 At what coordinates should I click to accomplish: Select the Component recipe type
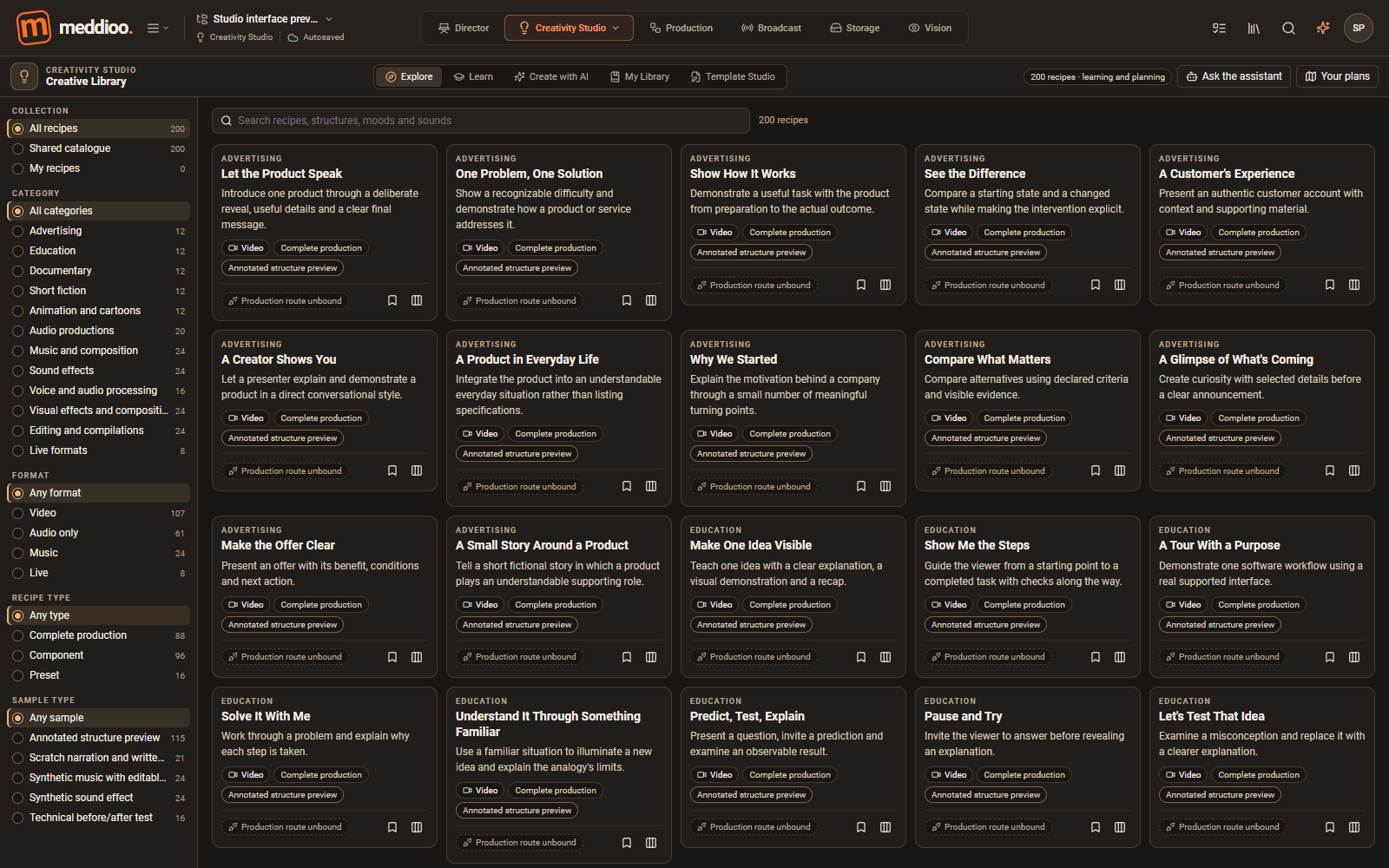(99, 655)
